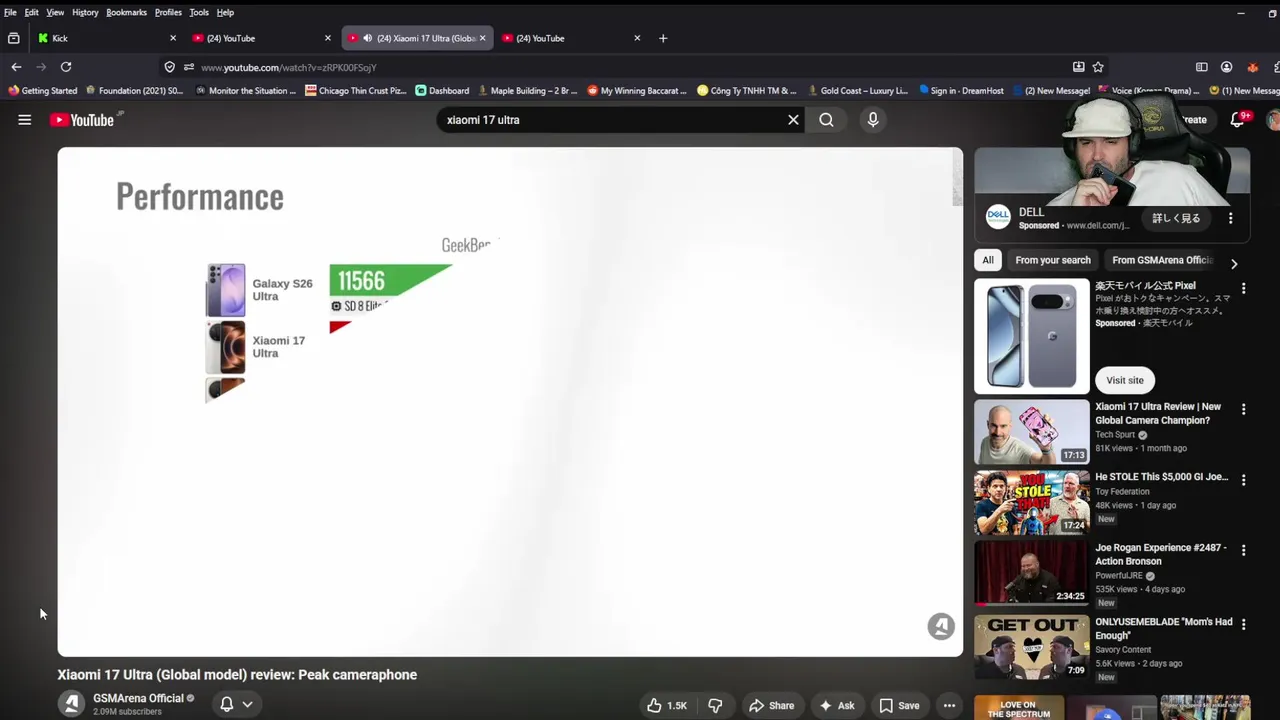1280x720 pixels.
Task: Like the video with thumbs up
Action: [667, 705]
